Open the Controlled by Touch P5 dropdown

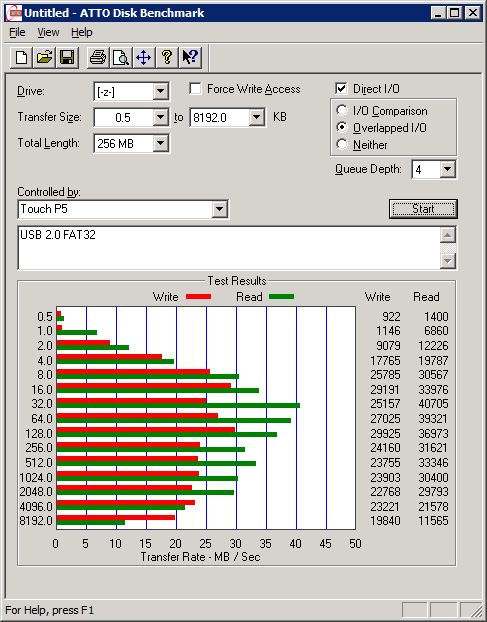pos(219,209)
